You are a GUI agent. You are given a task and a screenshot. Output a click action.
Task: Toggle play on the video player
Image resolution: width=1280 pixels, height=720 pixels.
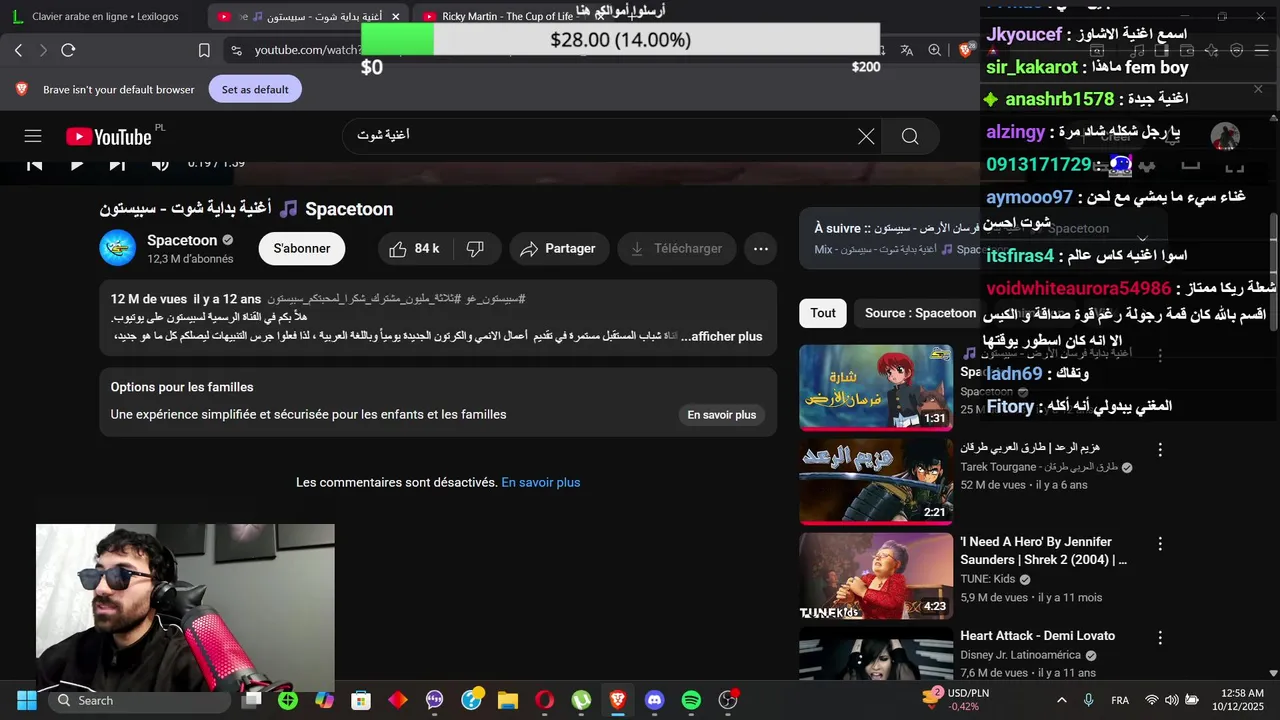(x=77, y=164)
